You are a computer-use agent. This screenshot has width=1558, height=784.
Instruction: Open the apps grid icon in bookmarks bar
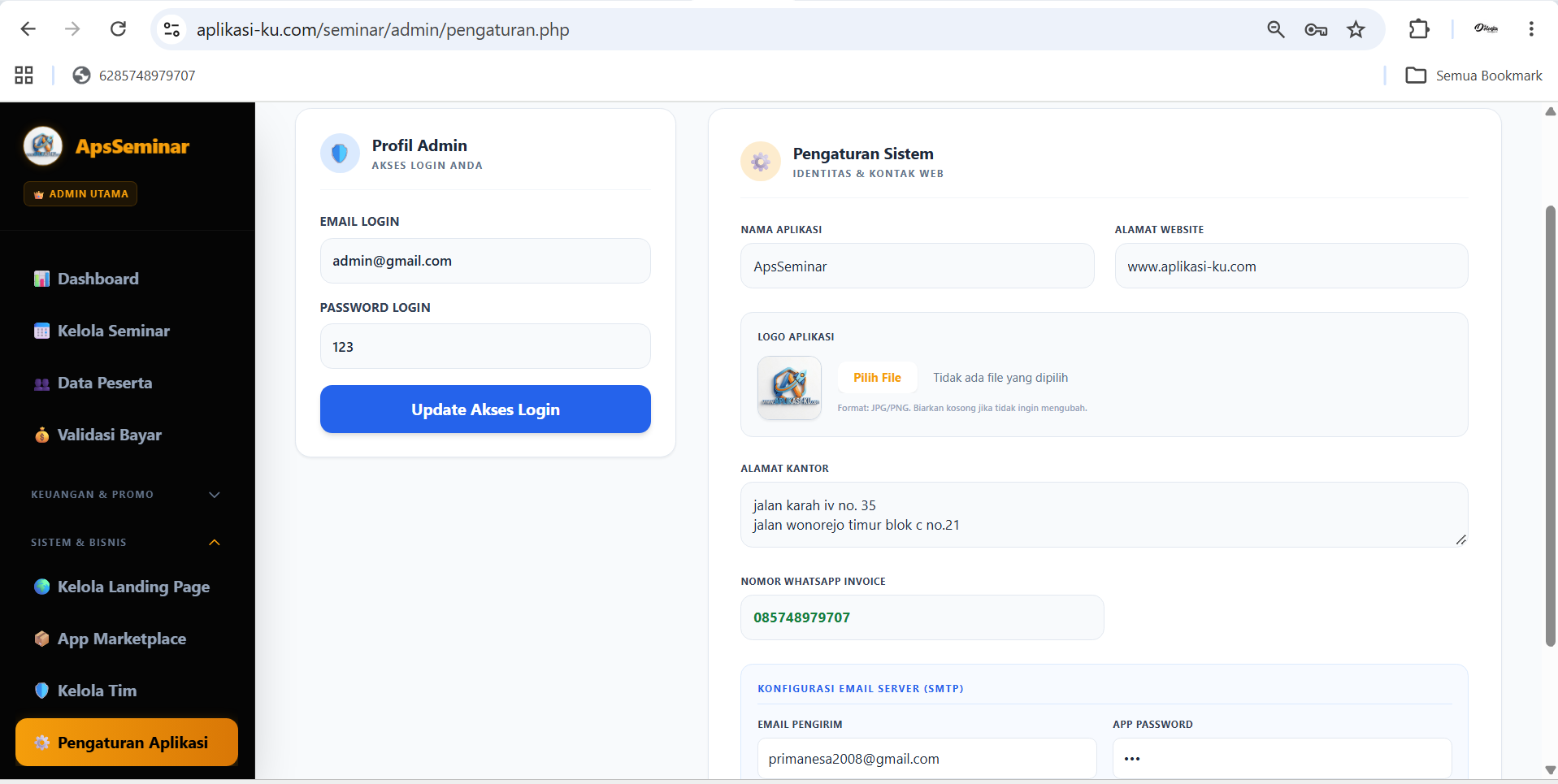tap(24, 76)
